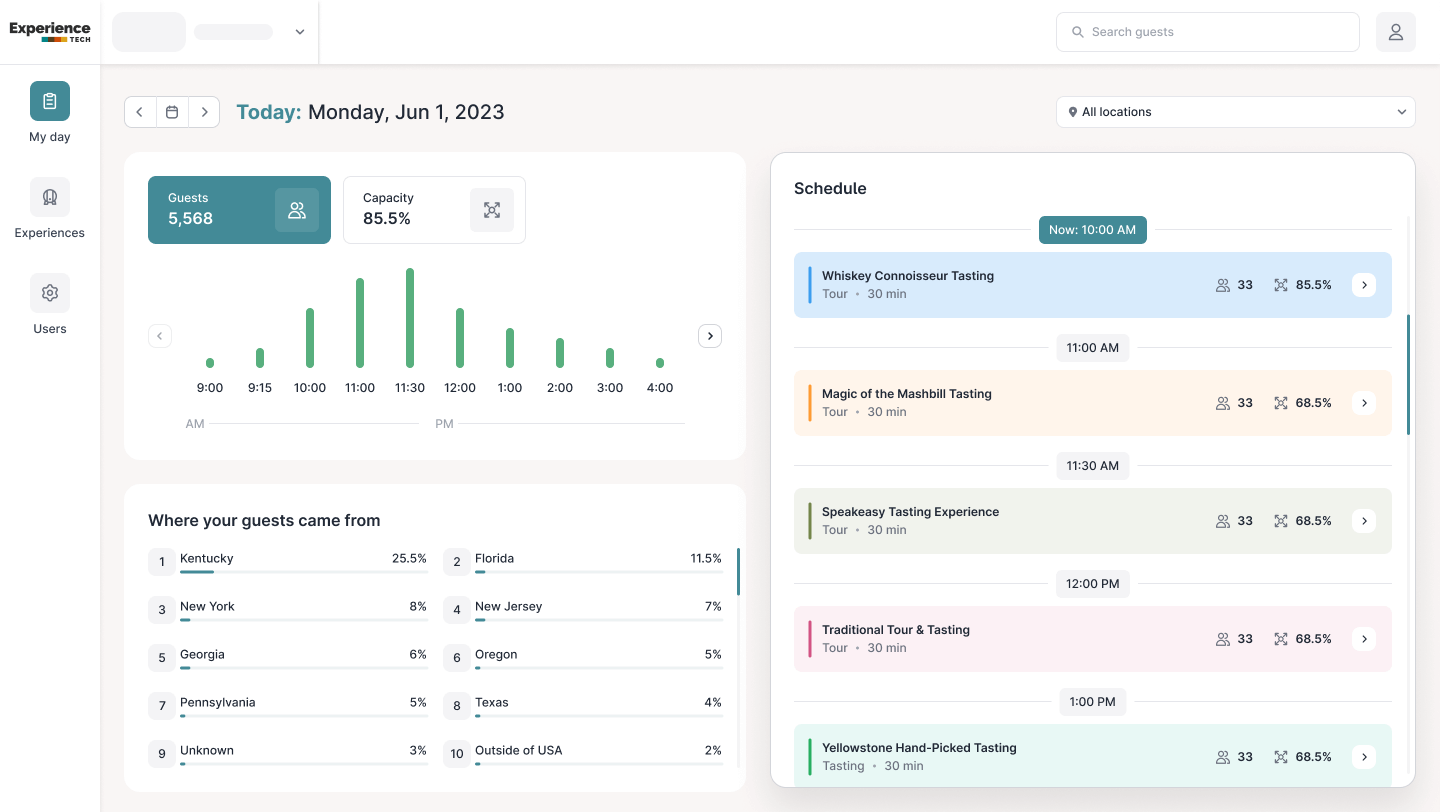Click the date text Monday, Jun 1, 2023
Image resolution: width=1440 pixels, height=812 pixels.
(406, 112)
